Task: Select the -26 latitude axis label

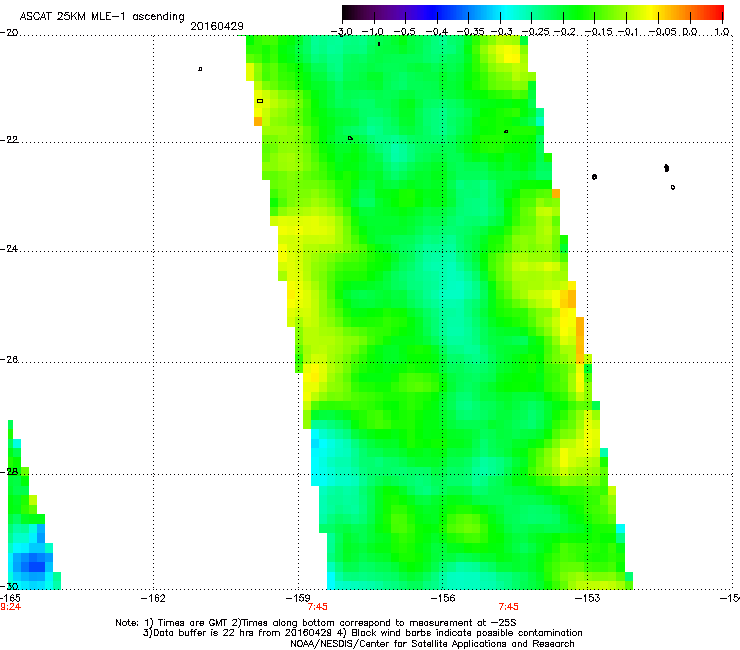Action: 9,360
